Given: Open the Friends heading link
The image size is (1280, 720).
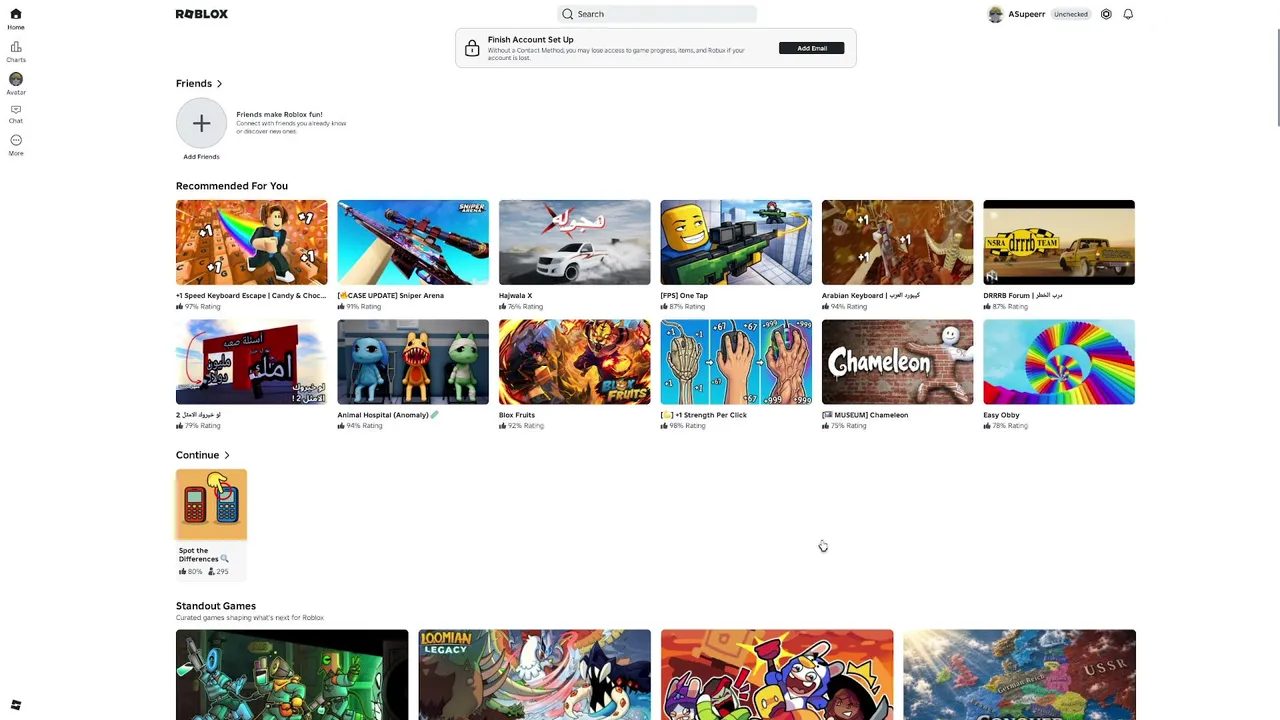Looking at the screenshot, I should 194,84.
